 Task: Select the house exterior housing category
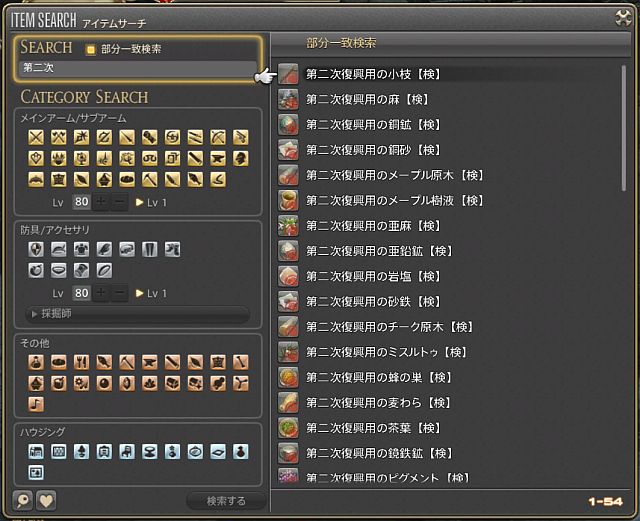click(36, 452)
